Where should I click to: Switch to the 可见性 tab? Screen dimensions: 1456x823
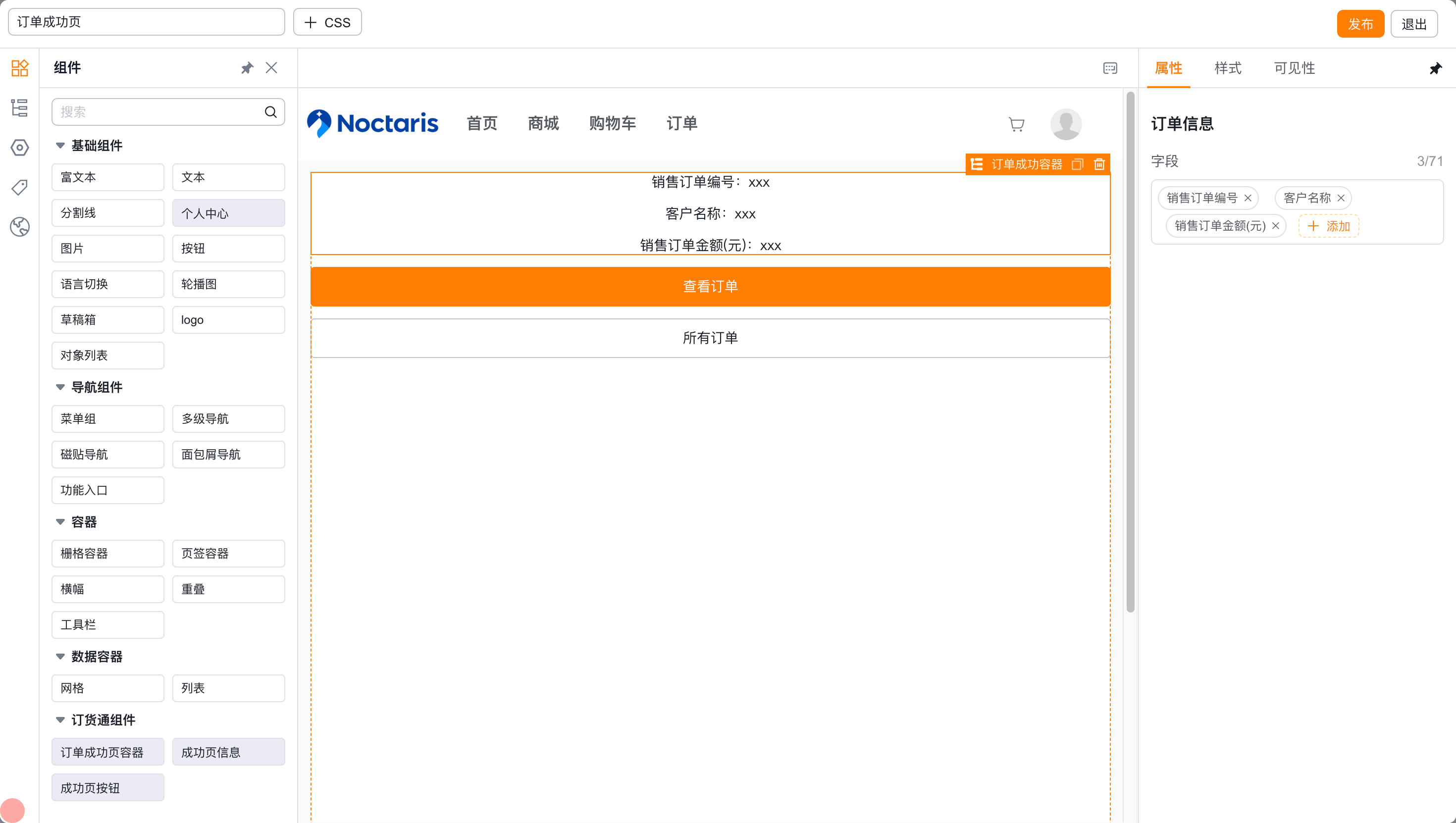tap(1295, 68)
